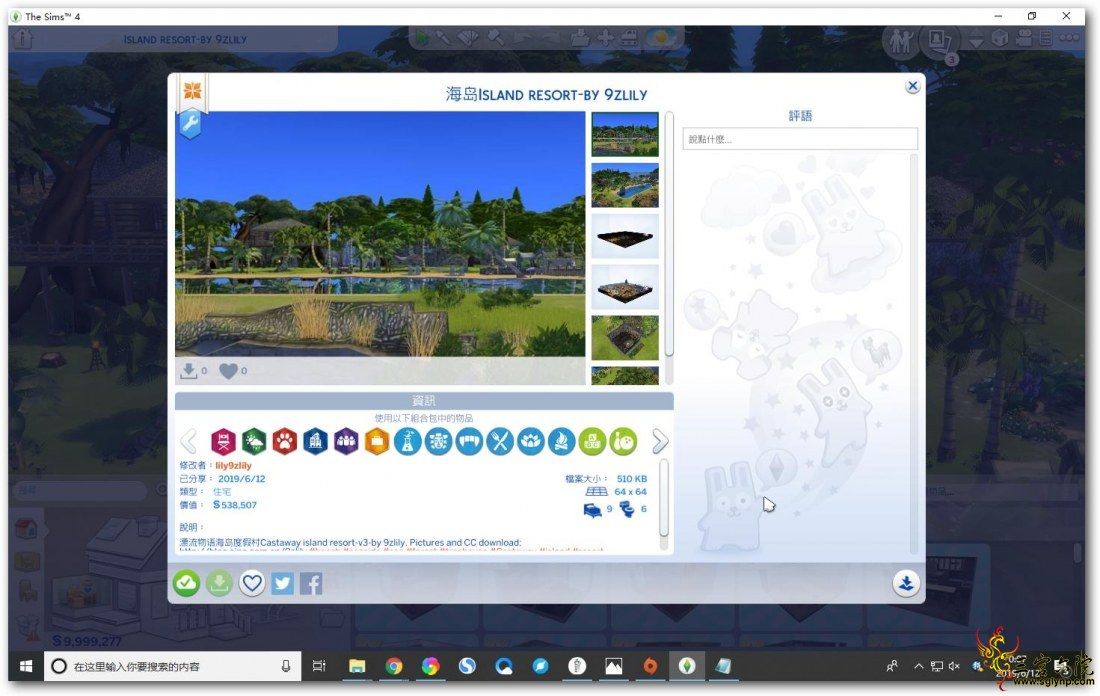The width and height of the screenshot is (1100, 696).
Task: Show hidden system tray icons
Action: pyautogui.click(x=918, y=667)
